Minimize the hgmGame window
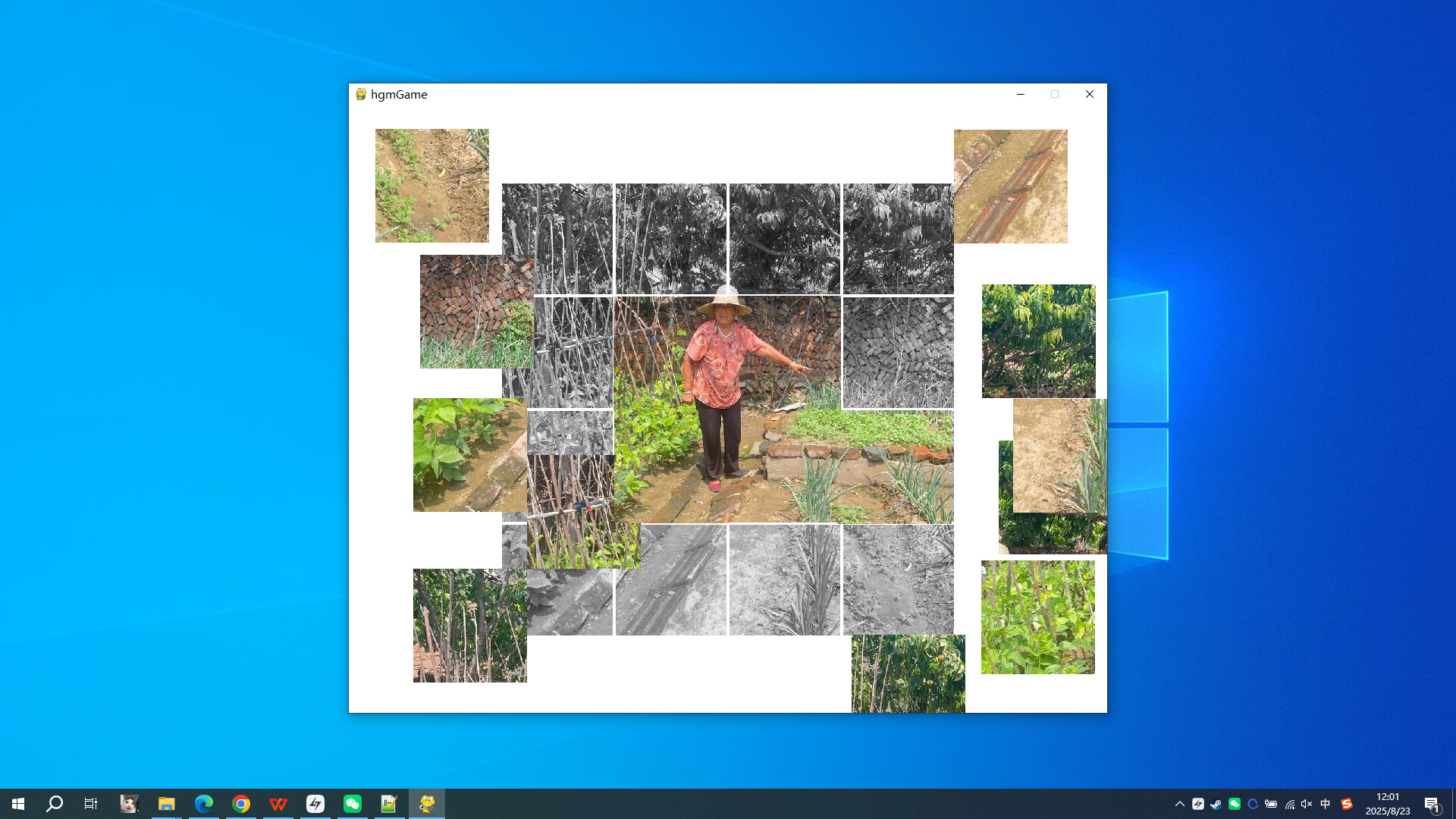Screen dimensions: 1456x819 click(x=1021, y=94)
